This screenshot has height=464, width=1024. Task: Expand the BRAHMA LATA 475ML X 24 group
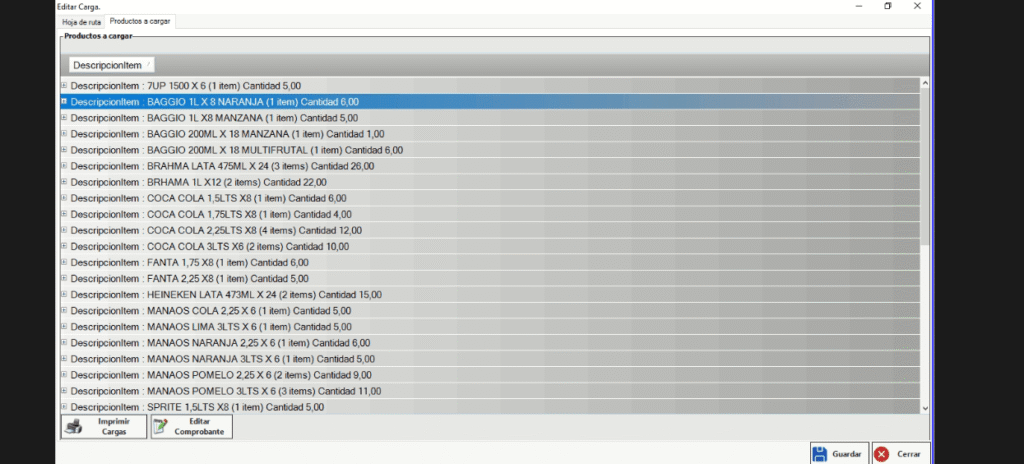64,166
